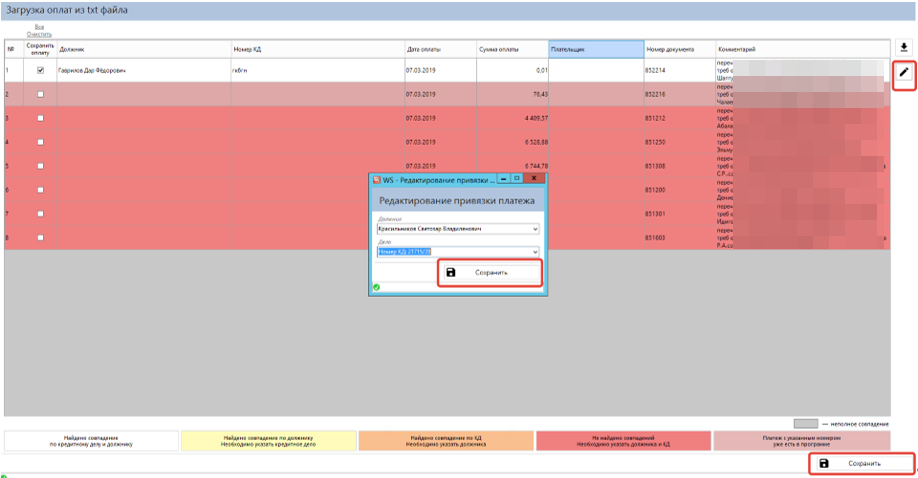The image size is (918, 478).
Task: Open the Дело dropdown in the dialog
Action: tap(535, 252)
